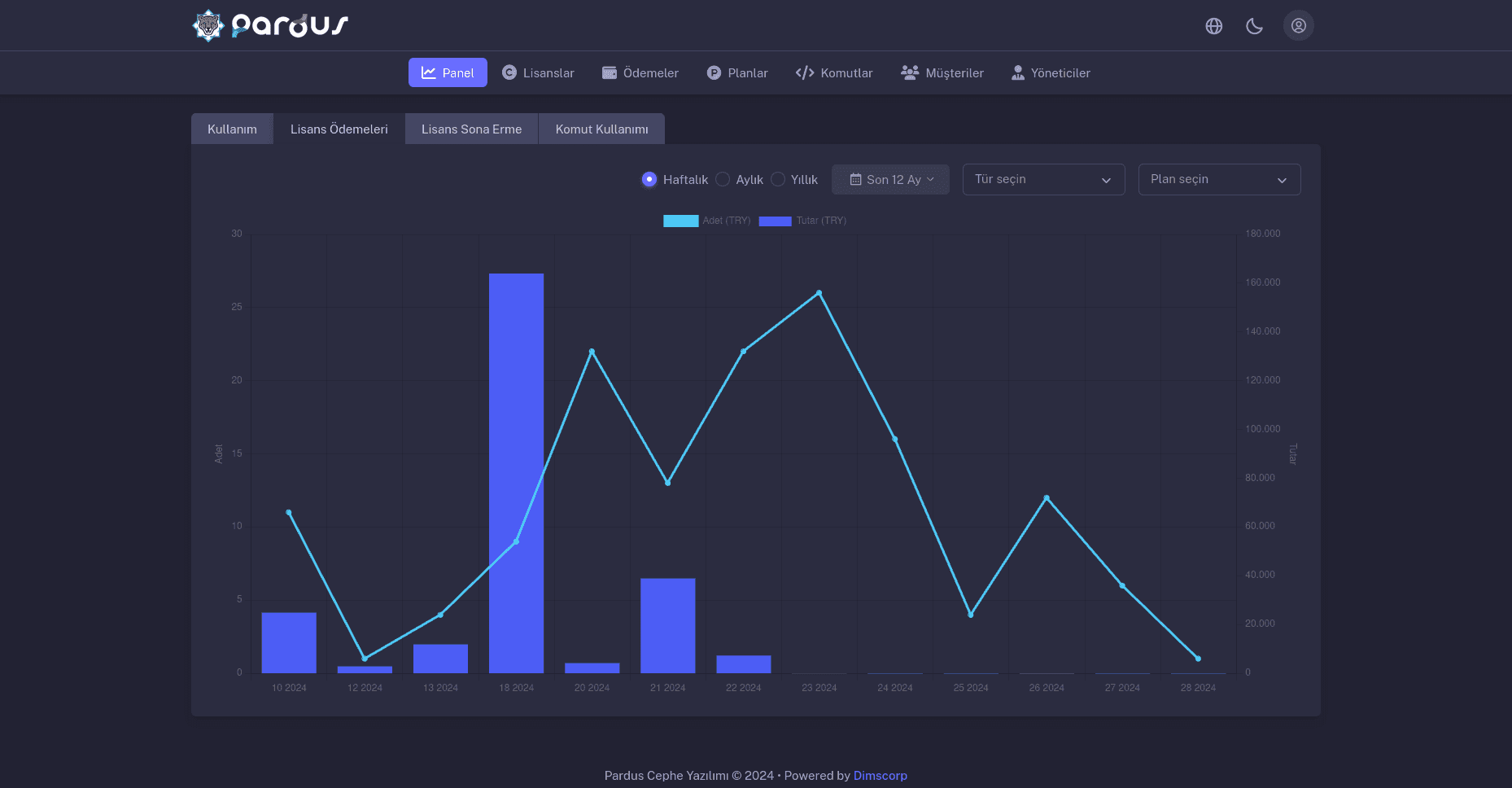Open the language globe menu
Image resolution: width=1512 pixels, height=788 pixels.
(1213, 26)
